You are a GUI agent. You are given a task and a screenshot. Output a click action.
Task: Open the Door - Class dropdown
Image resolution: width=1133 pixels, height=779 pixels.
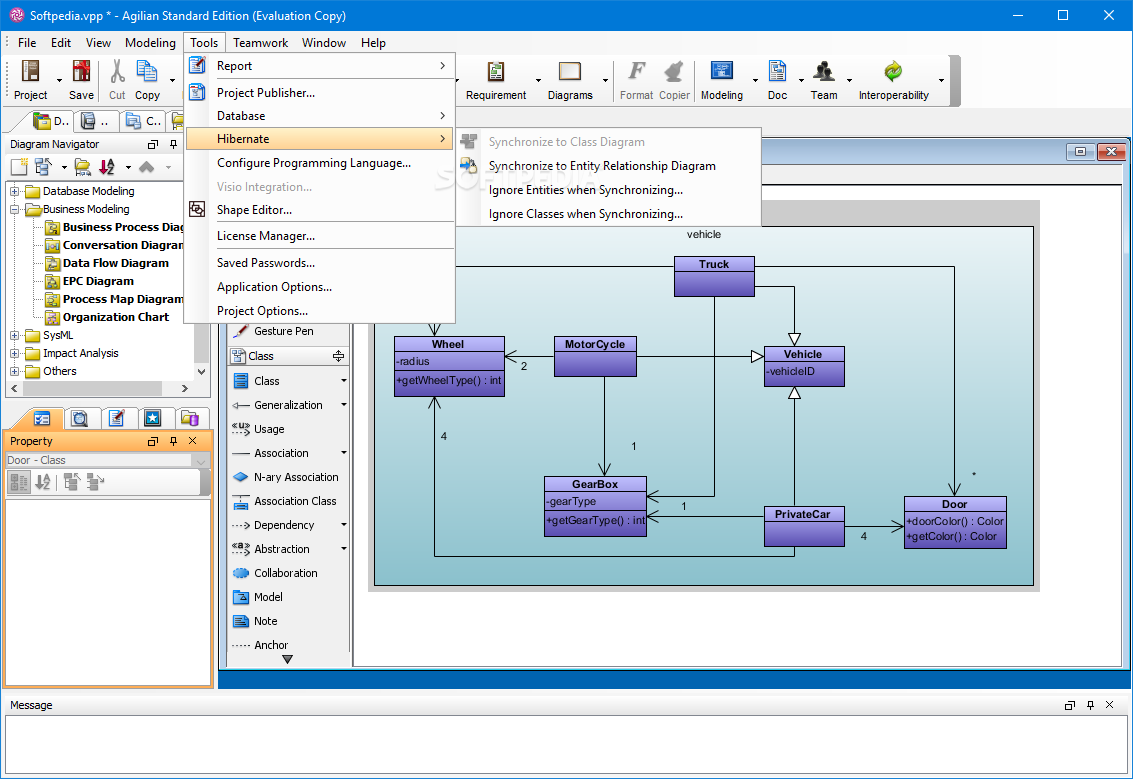pos(201,460)
